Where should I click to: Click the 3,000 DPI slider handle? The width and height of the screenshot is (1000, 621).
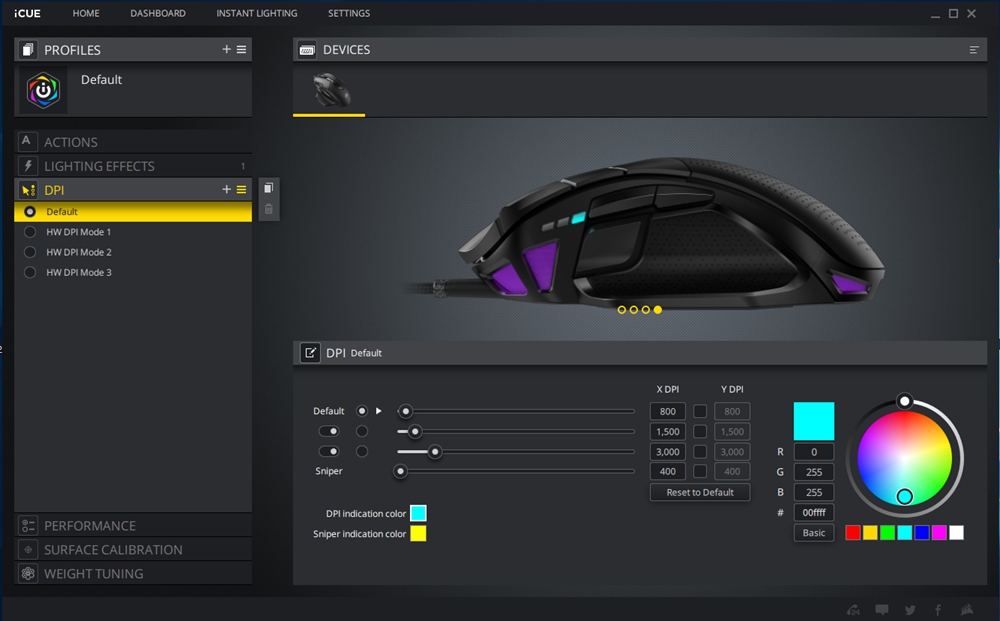point(435,452)
